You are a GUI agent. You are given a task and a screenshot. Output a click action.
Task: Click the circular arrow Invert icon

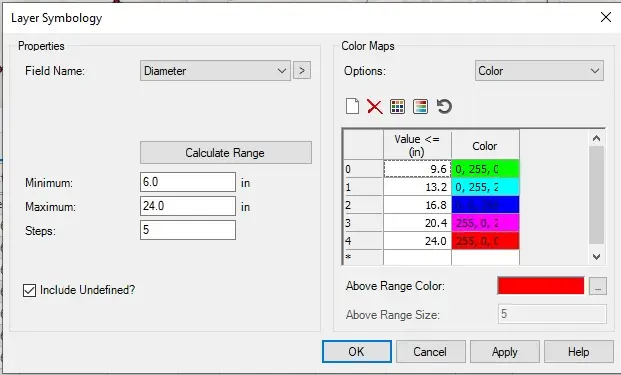pyautogui.click(x=444, y=107)
